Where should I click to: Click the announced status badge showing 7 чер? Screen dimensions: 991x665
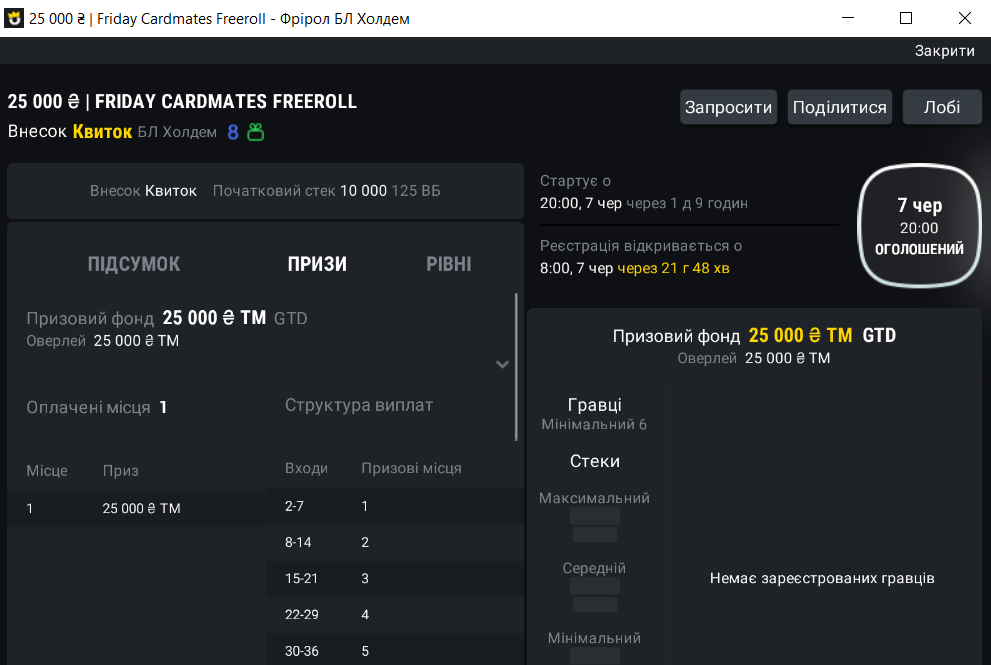pos(918,228)
